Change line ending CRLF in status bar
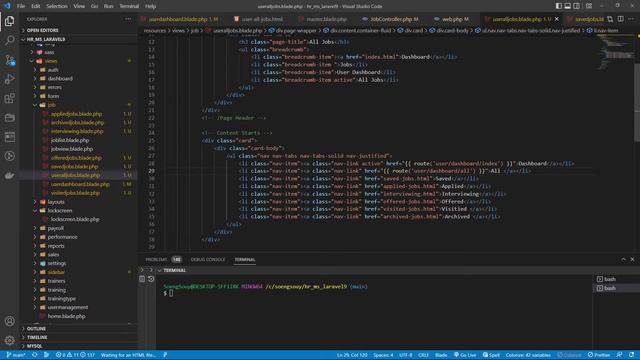The width and height of the screenshot is (640, 360). pyautogui.click(x=423, y=355)
